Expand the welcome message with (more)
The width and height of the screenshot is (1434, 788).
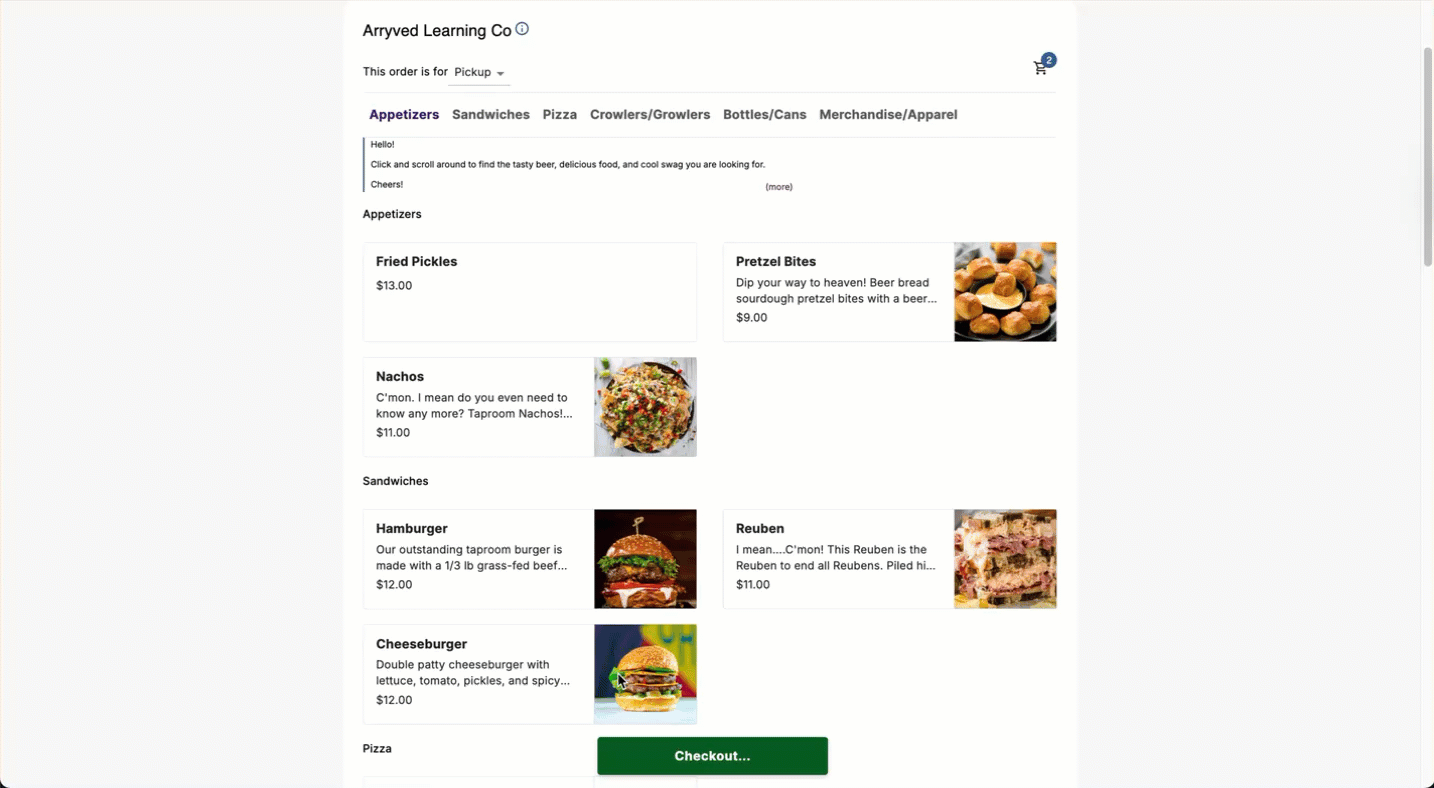[779, 187]
